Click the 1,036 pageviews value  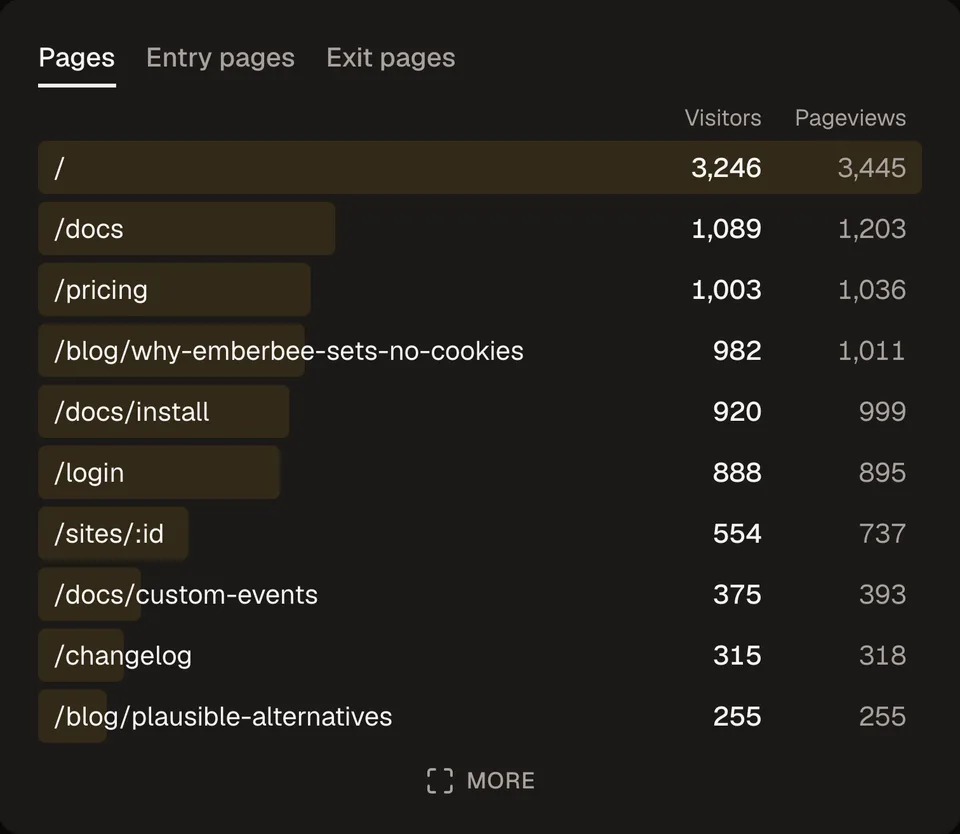872,290
